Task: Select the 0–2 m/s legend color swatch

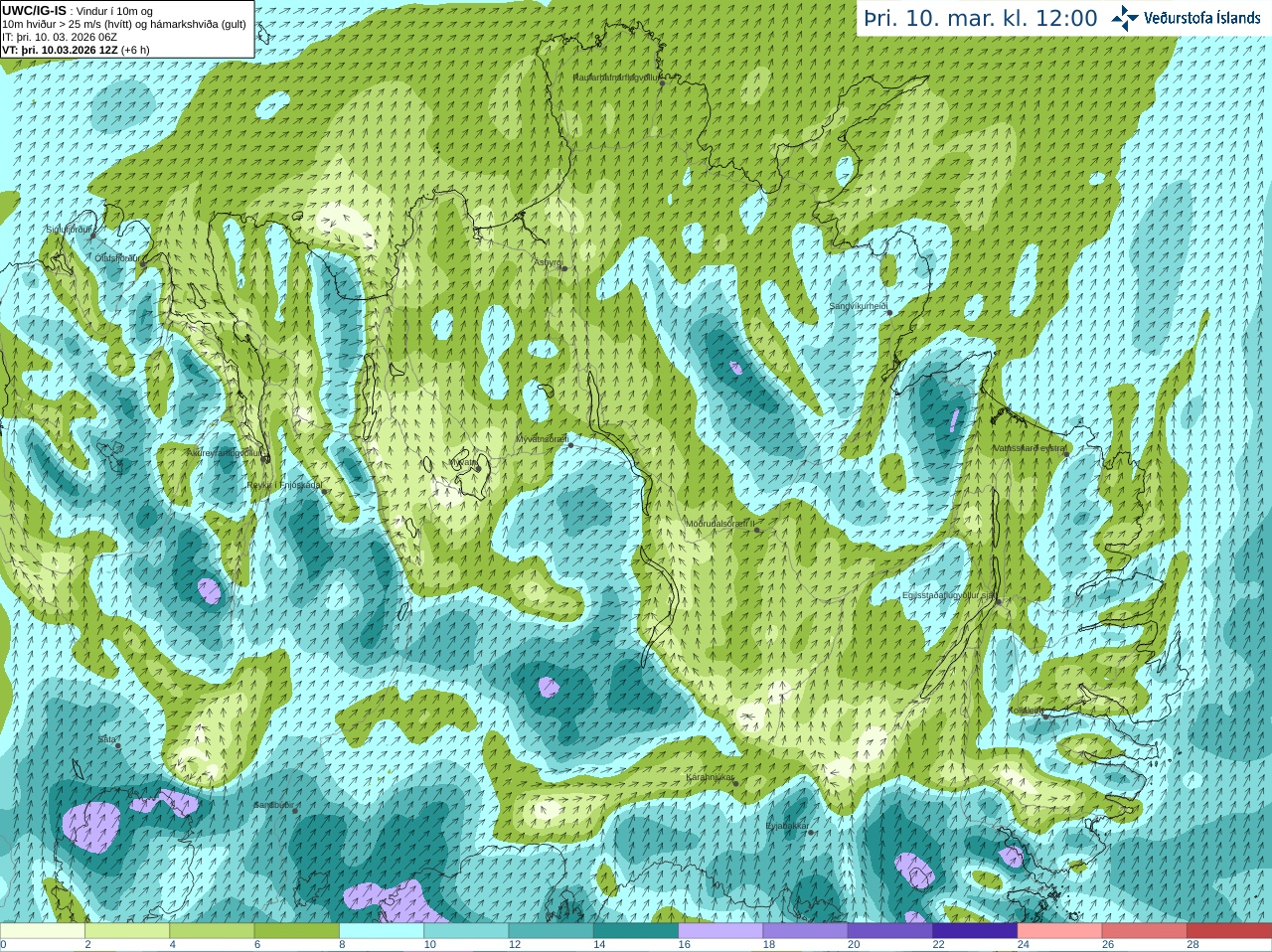Action: click(x=43, y=931)
